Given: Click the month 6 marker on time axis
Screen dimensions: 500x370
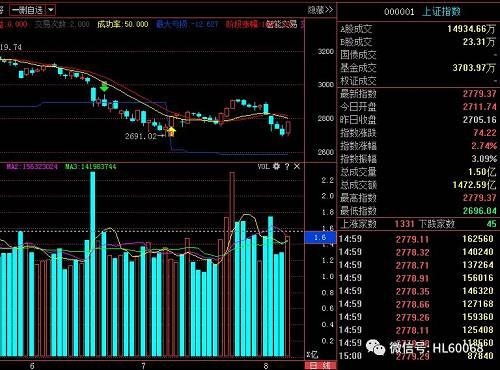Looking at the screenshot, I should pos(32,366).
